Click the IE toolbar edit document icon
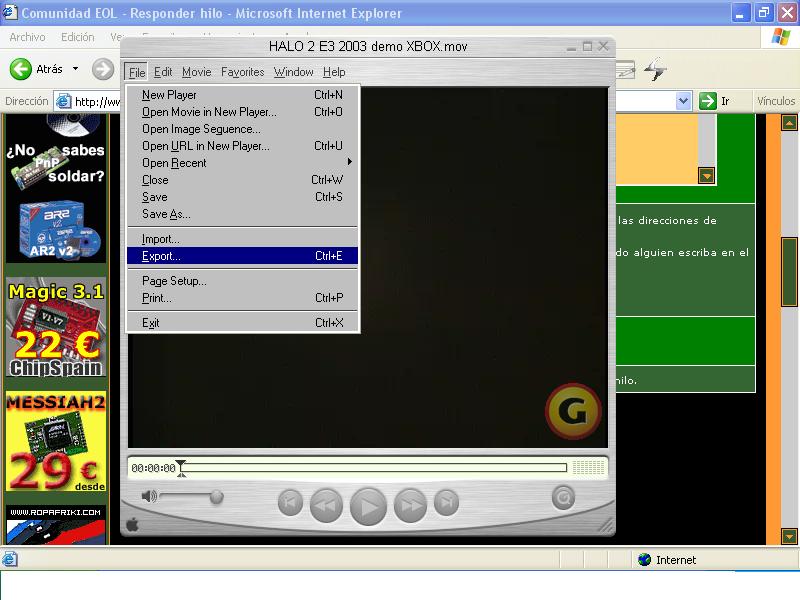Image resolution: width=800 pixels, height=600 pixels. (626, 70)
